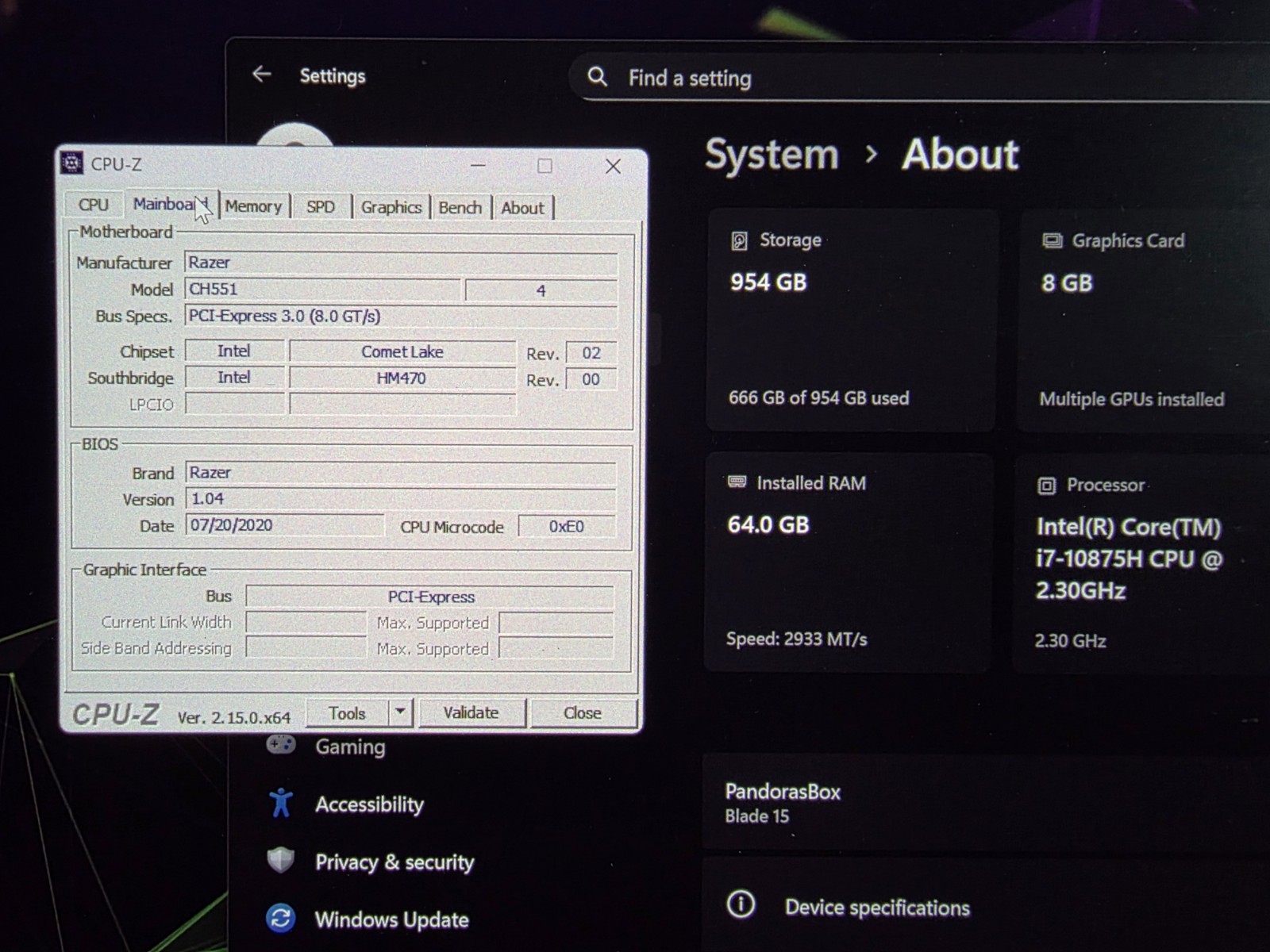Open the About tab in CPU-Z

pyautogui.click(x=522, y=208)
